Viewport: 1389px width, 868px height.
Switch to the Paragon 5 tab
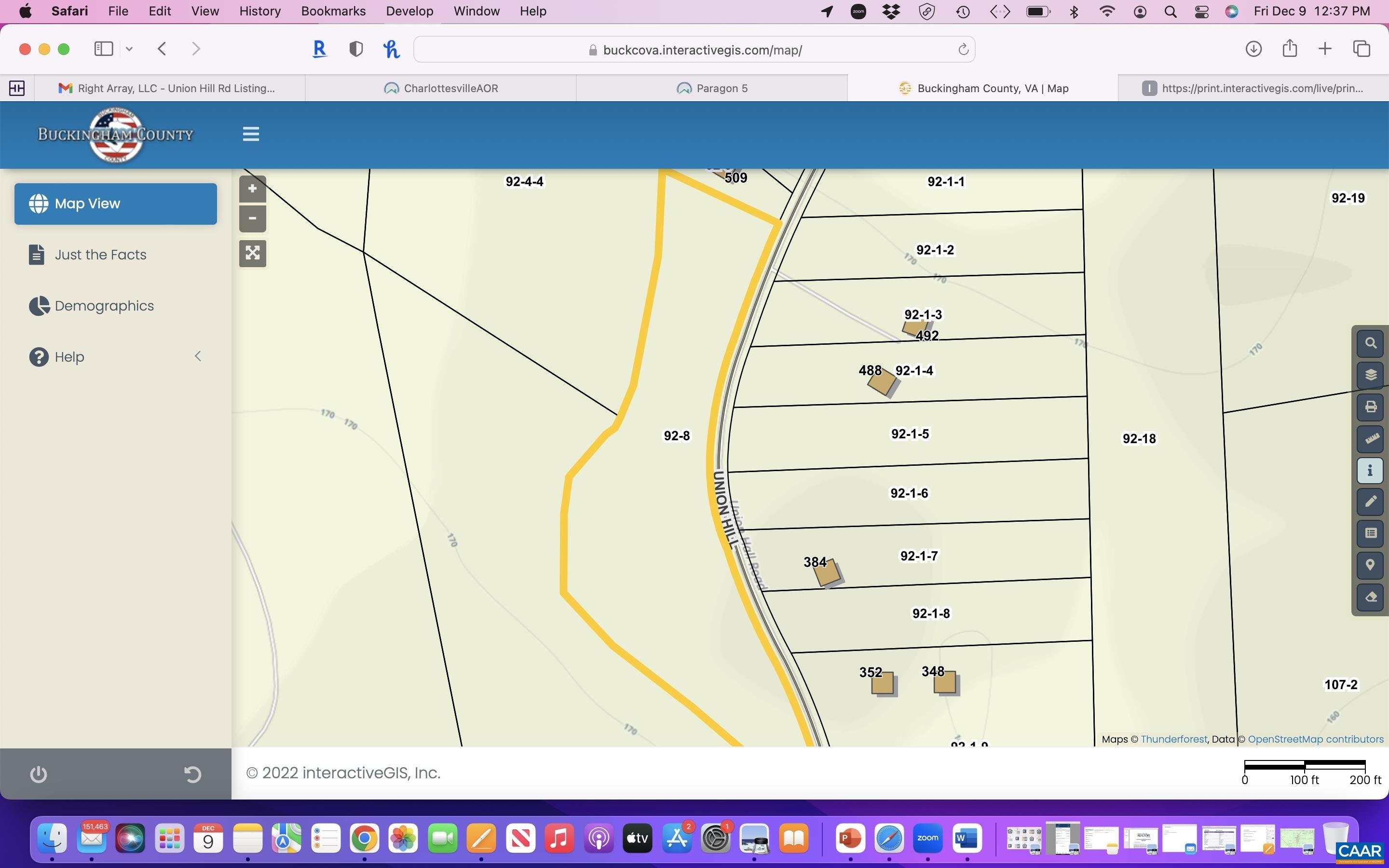712,88
